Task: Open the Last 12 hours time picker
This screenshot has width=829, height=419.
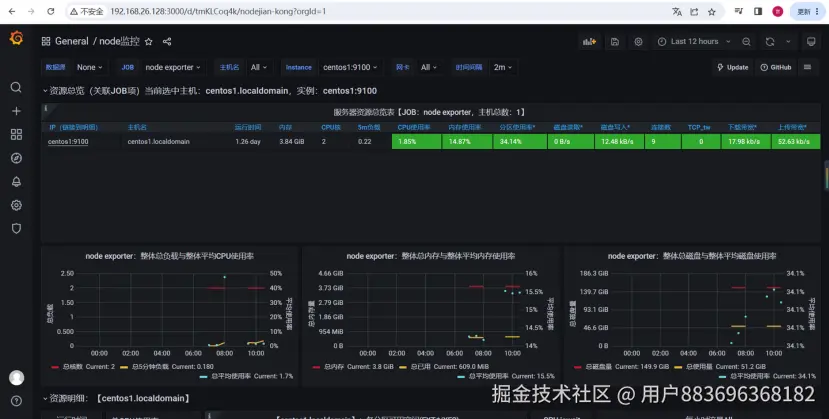Action: pos(694,42)
